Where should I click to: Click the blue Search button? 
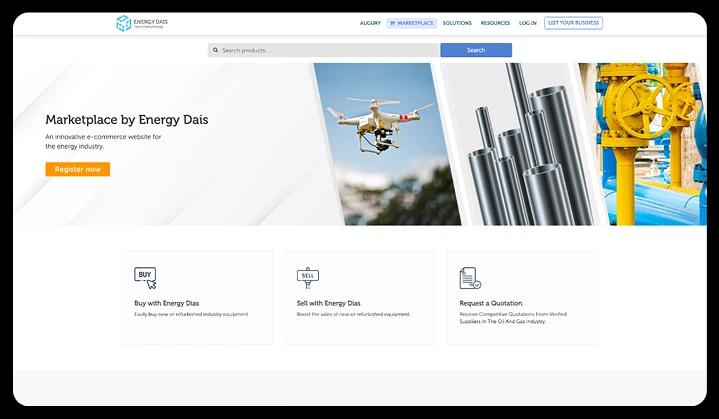point(476,50)
